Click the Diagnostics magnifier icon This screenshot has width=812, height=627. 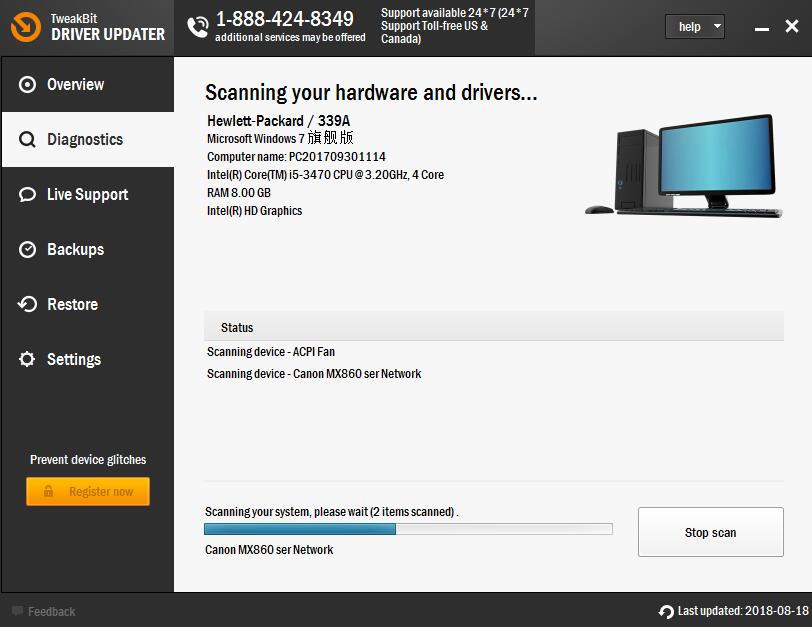[27, 139]
